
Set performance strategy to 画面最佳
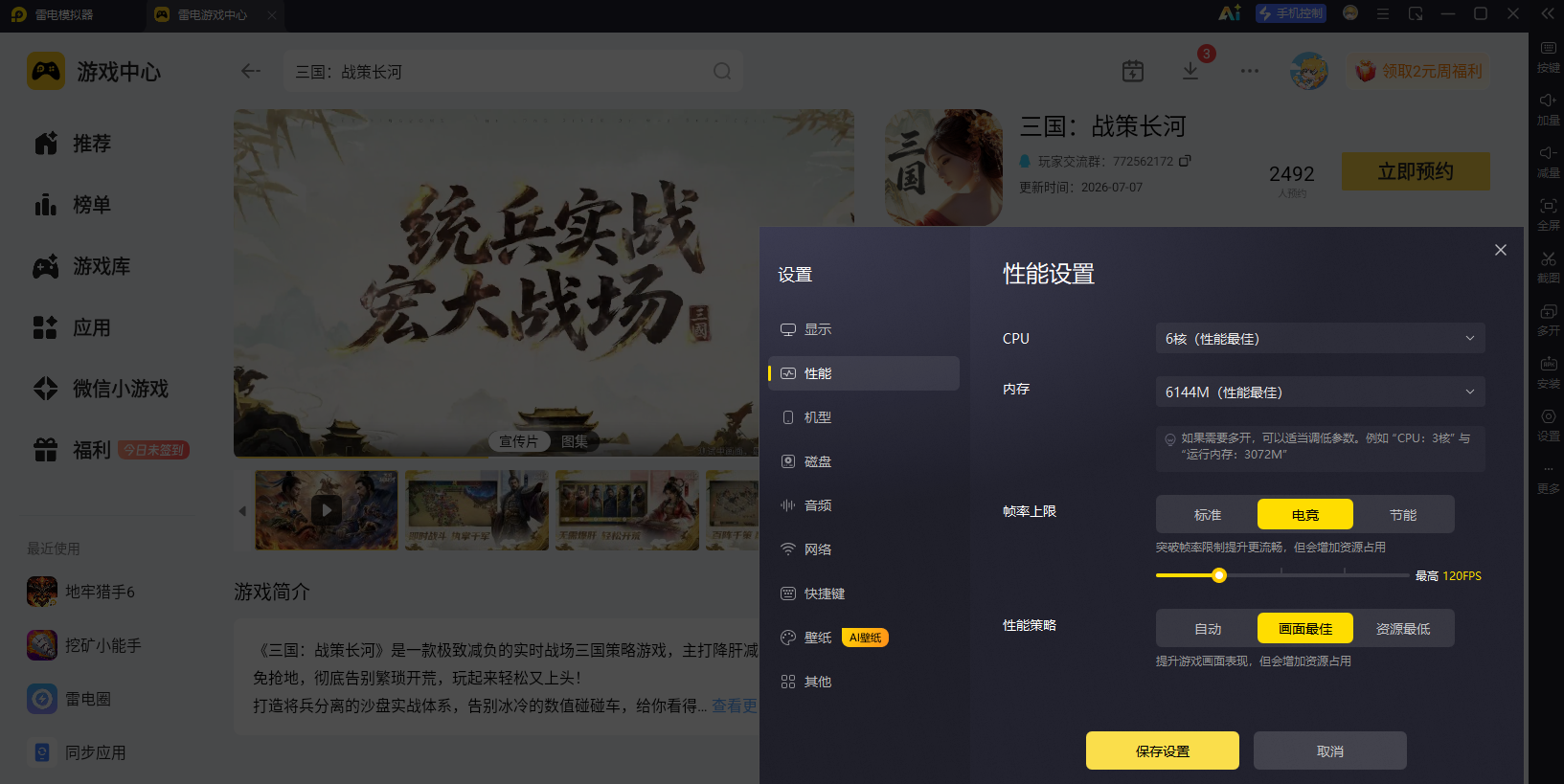(1305, 629)
